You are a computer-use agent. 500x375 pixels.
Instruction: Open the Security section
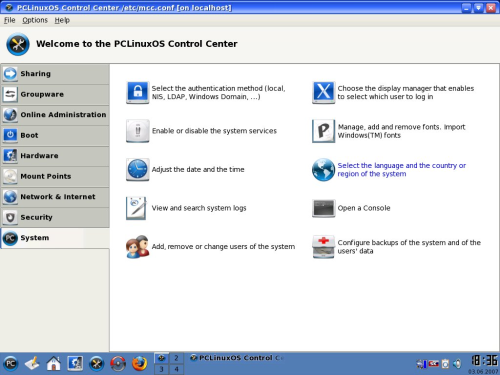tap(55, 217)
